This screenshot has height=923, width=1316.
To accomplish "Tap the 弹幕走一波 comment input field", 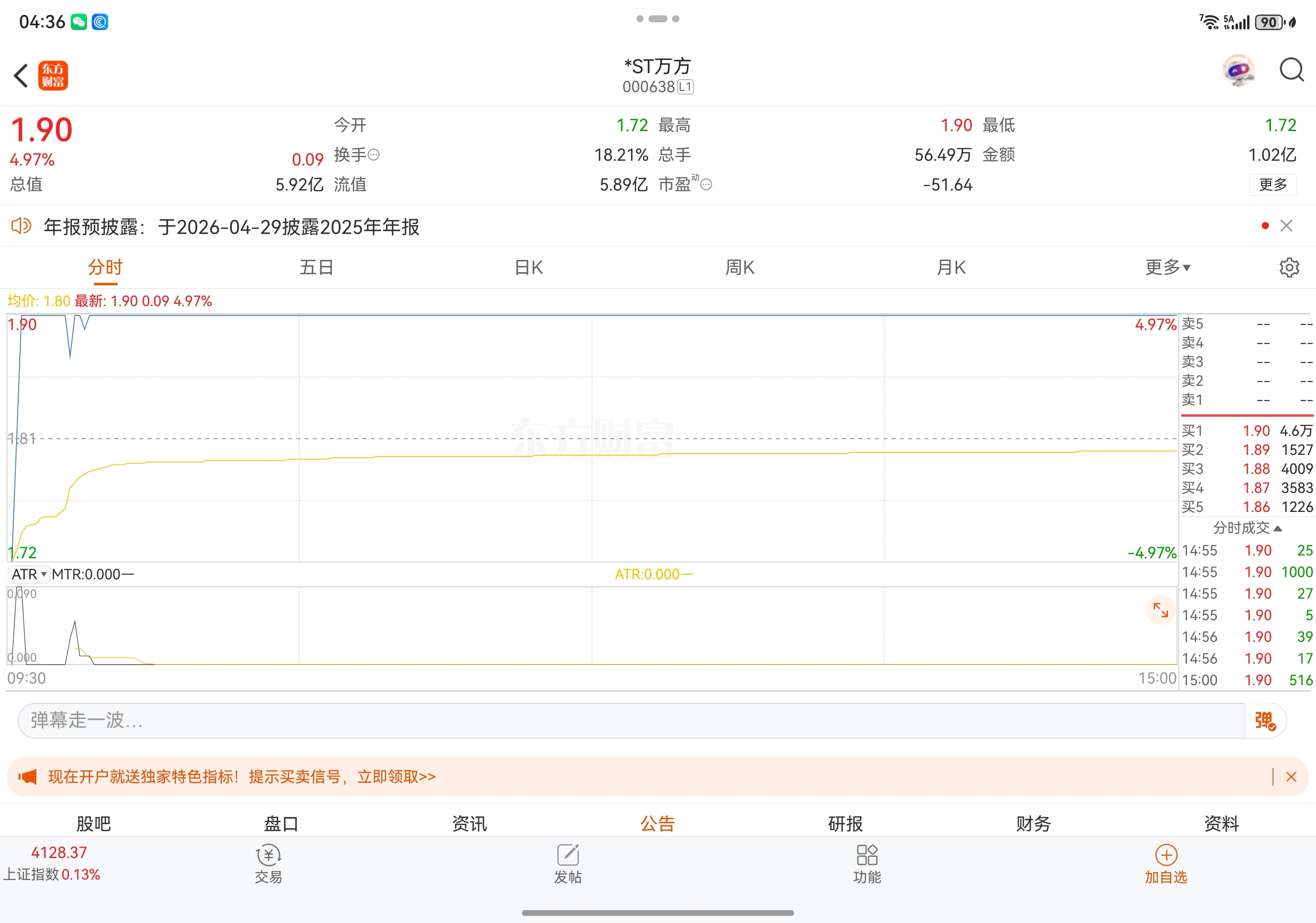I will click(630, 720).
